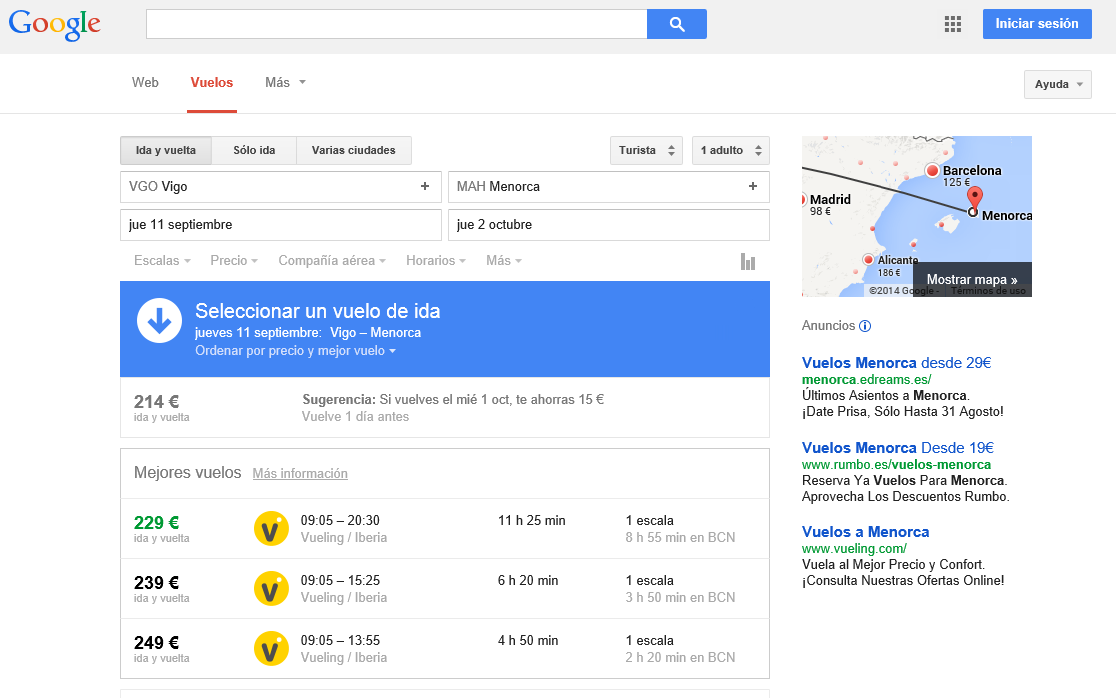The width and height of the screenshot is (1116, 698).
Task: Switch to the Web tab
Action: 145,83
